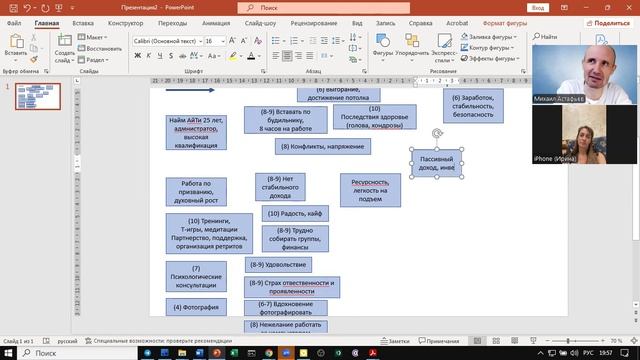Start slideshow from quick access toolbar

[59, 8]
